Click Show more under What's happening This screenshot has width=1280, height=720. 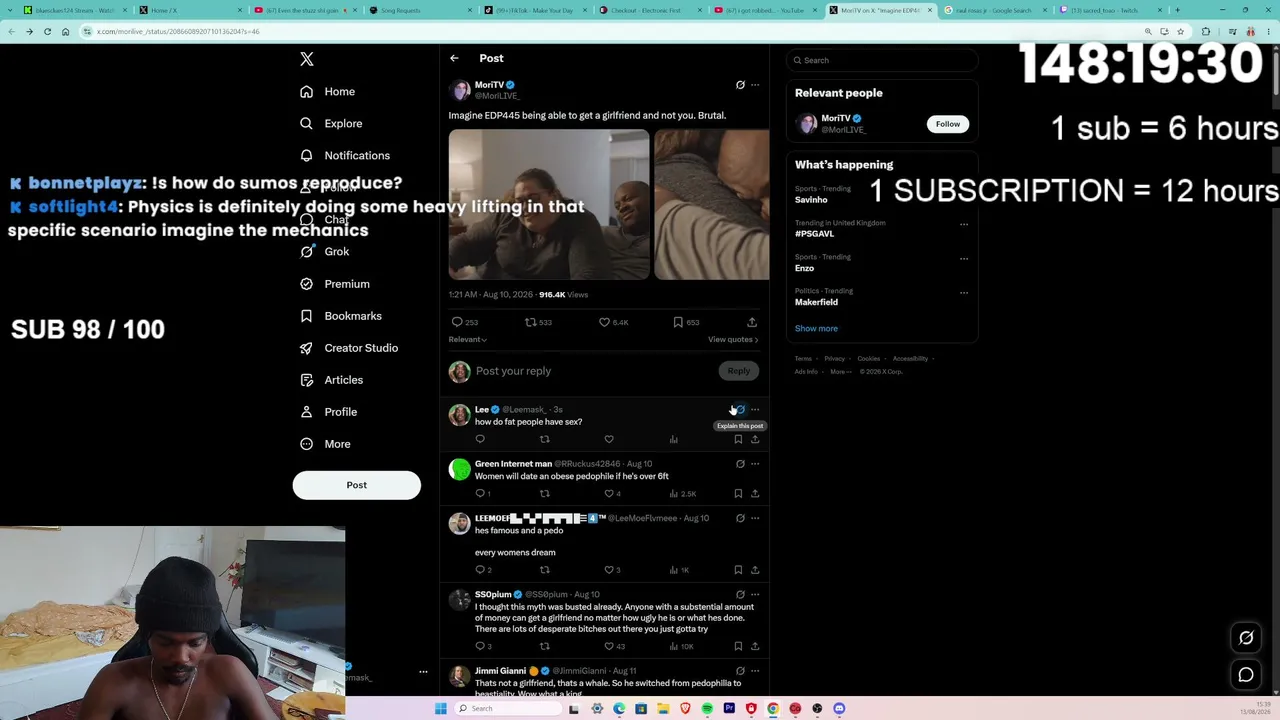[x=816, y=328]
